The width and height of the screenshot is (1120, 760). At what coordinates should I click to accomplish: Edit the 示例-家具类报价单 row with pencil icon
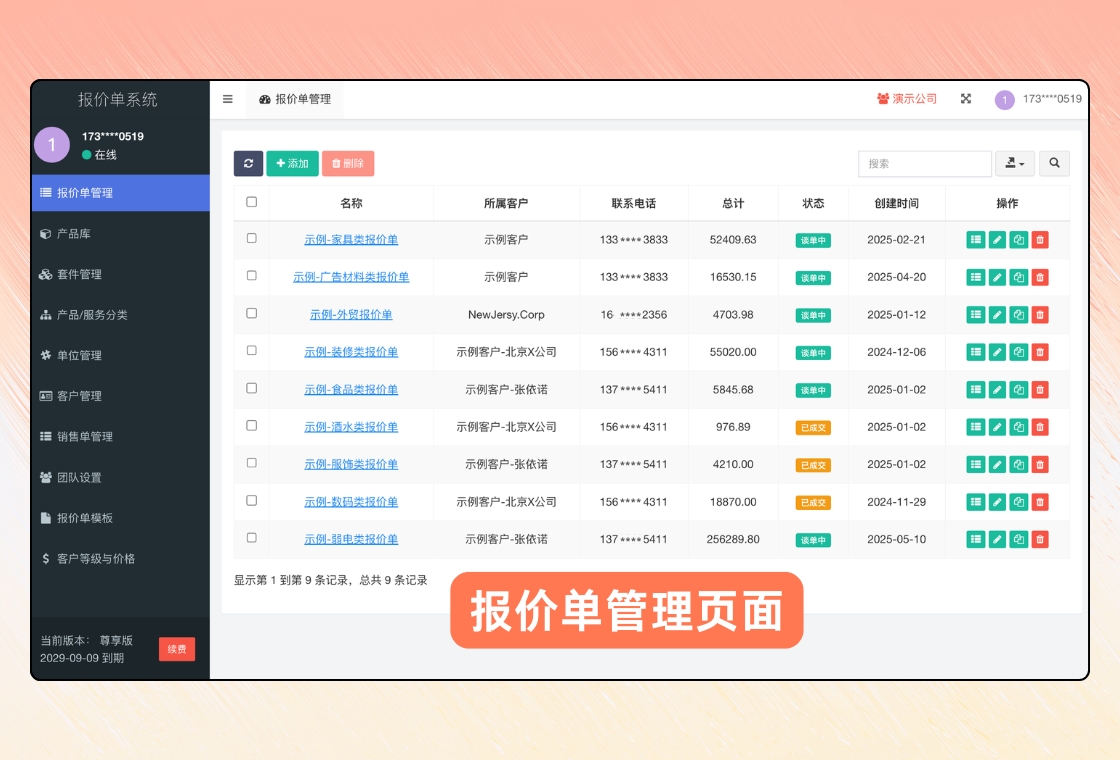(997, 240)
